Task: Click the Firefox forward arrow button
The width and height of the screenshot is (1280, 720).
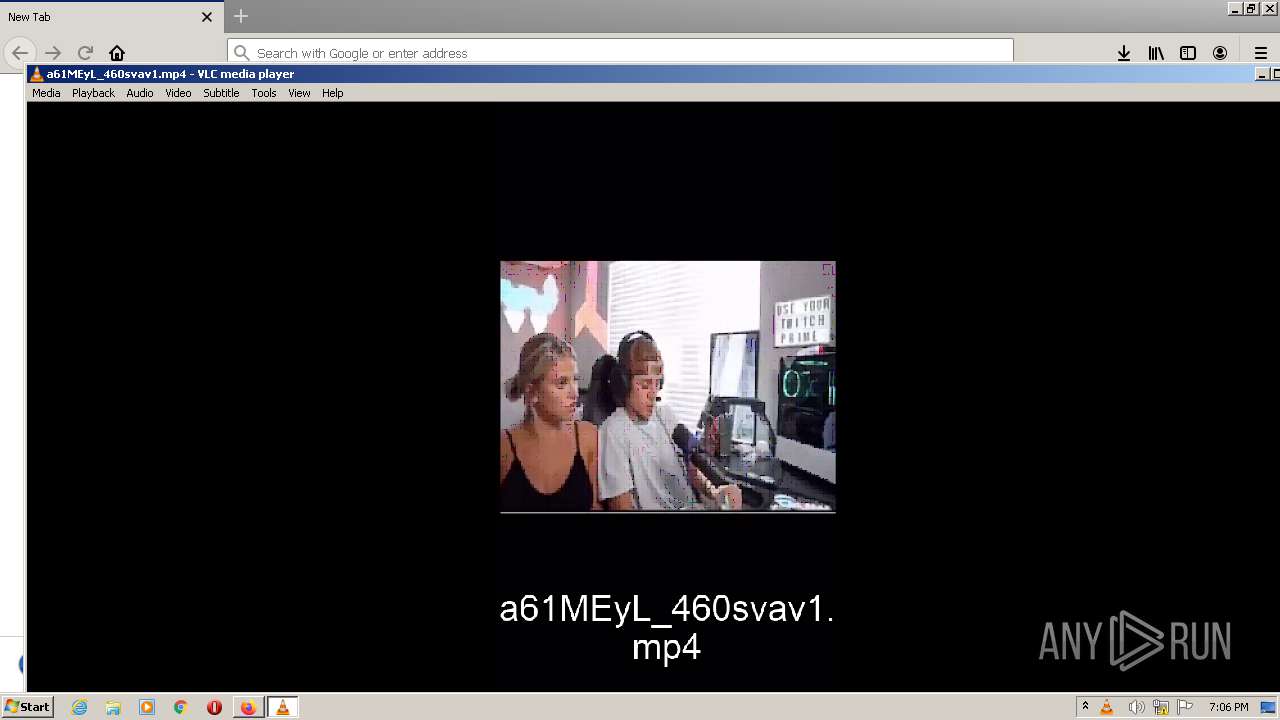Action: 53,53
